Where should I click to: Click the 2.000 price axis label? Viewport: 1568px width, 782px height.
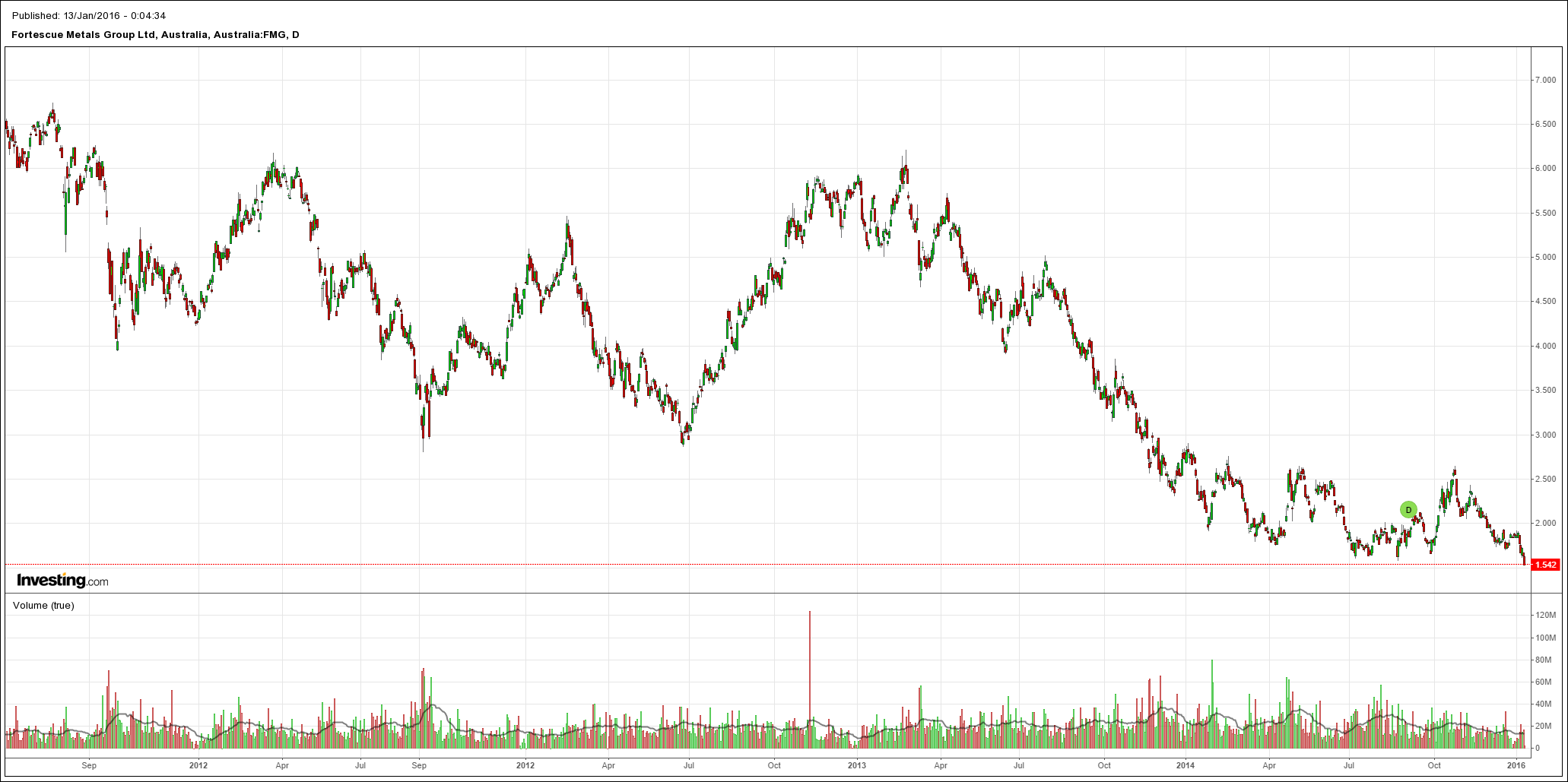coord(1544,523)
